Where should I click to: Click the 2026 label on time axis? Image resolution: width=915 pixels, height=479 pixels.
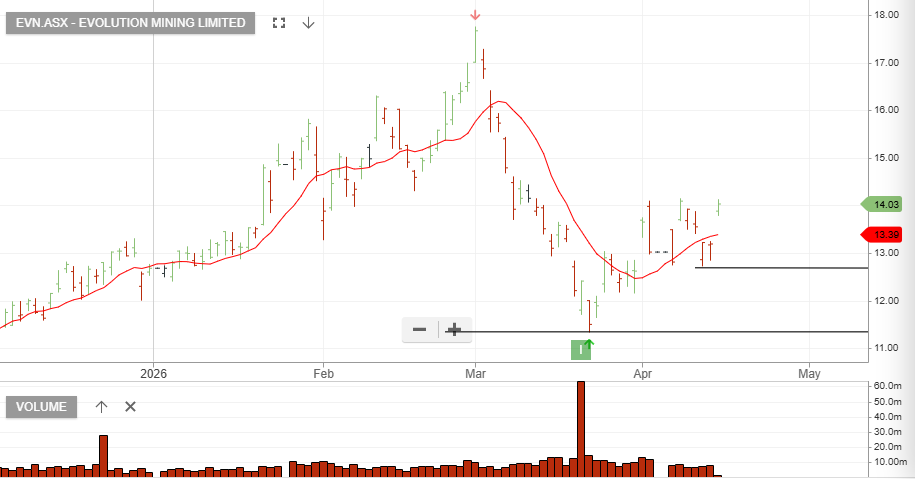click(153, 374)
